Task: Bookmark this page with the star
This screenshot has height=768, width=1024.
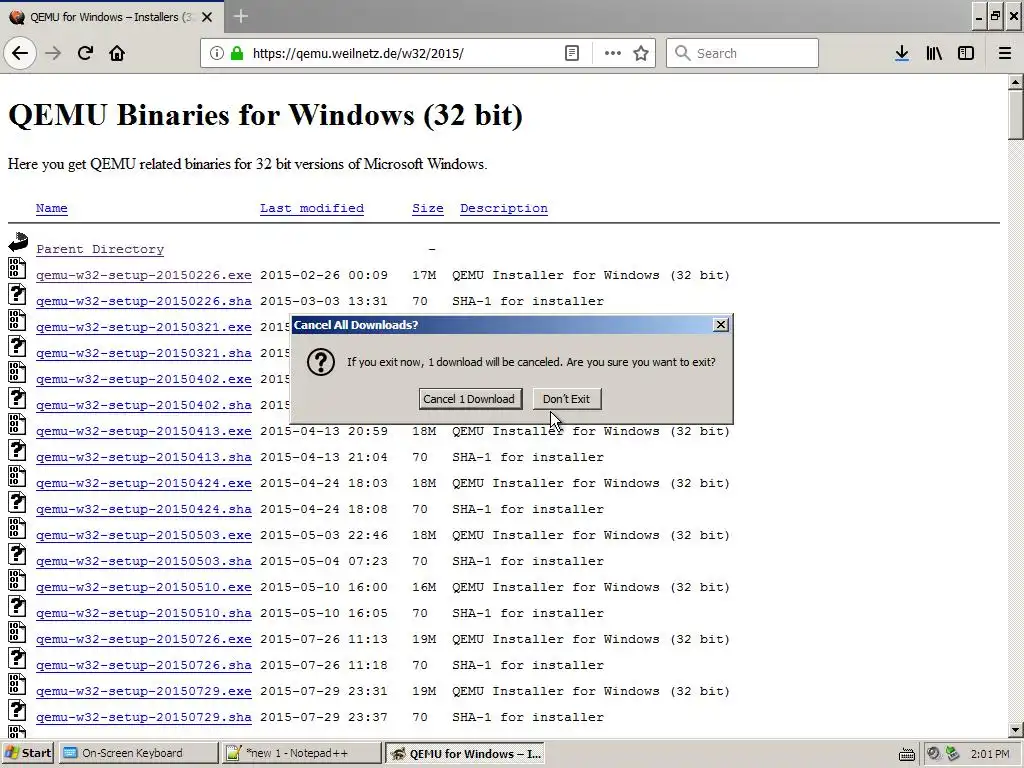Action: 641,53
